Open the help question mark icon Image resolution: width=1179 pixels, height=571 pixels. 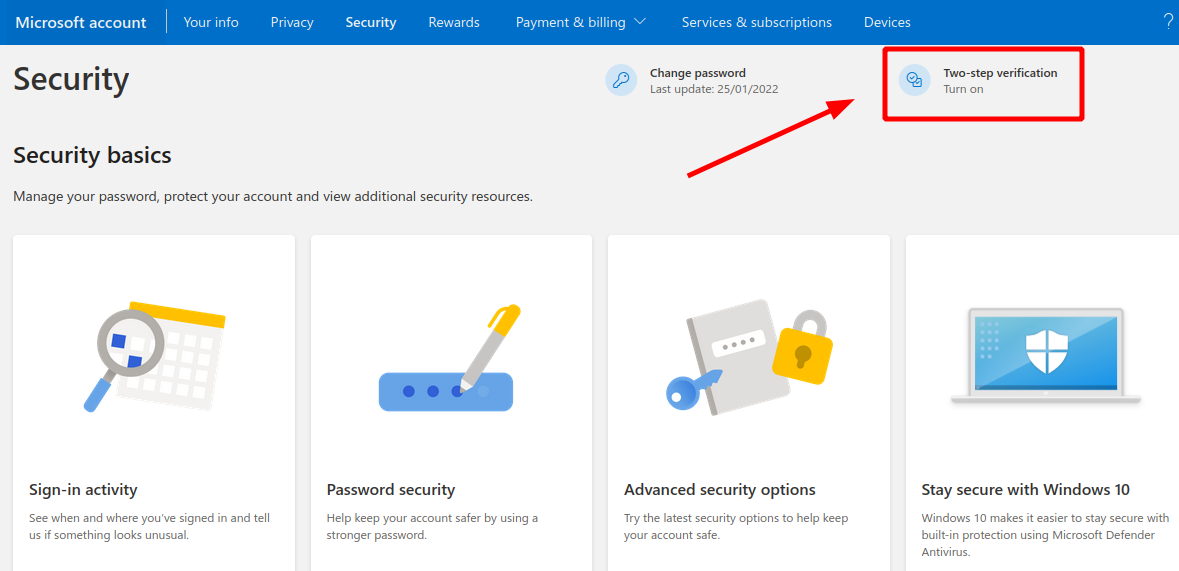1168,22
